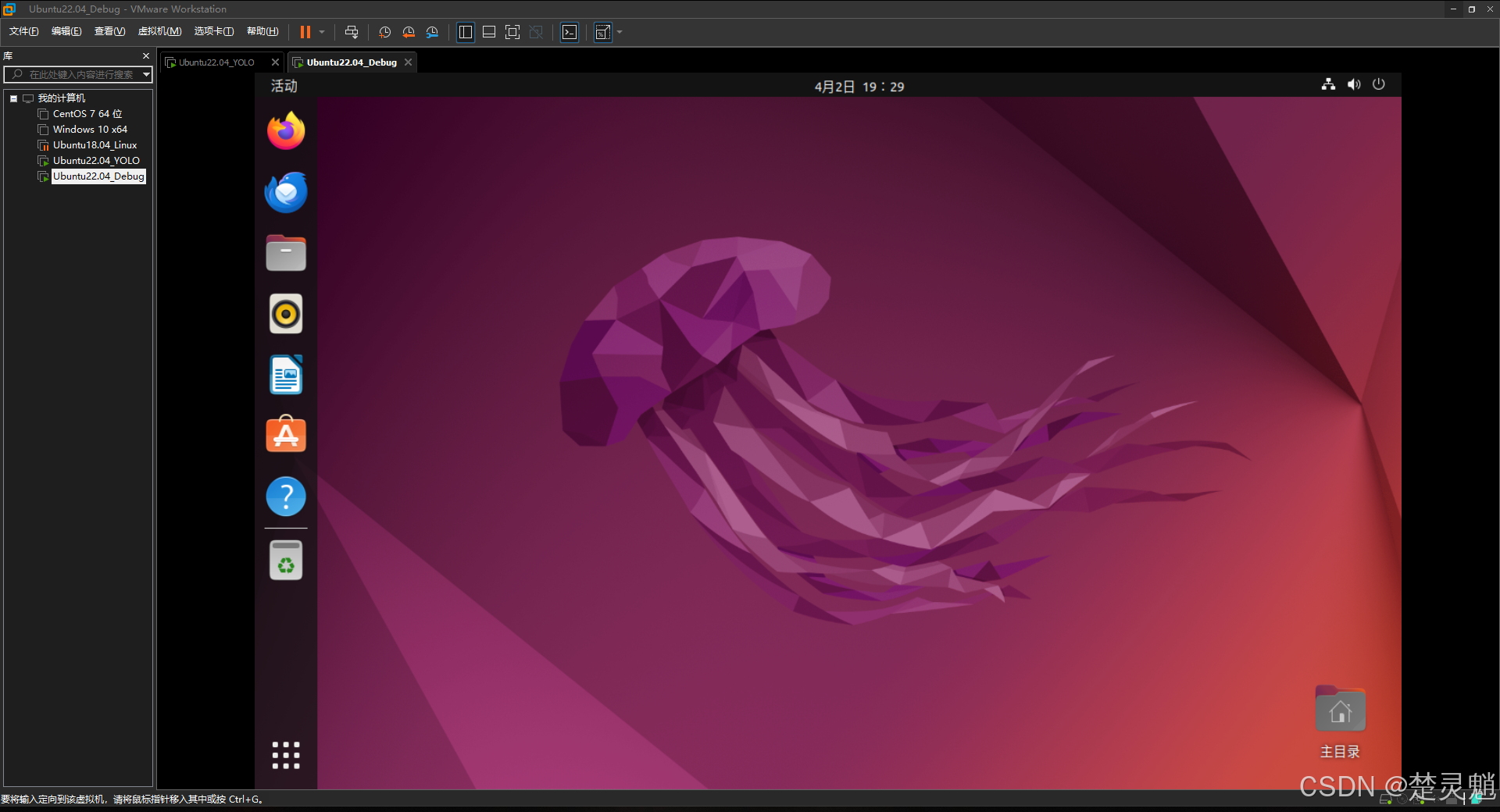Suspend the VM with the pause button
This screenshot has height=812, width=1500.
click(x=305, y=32)
